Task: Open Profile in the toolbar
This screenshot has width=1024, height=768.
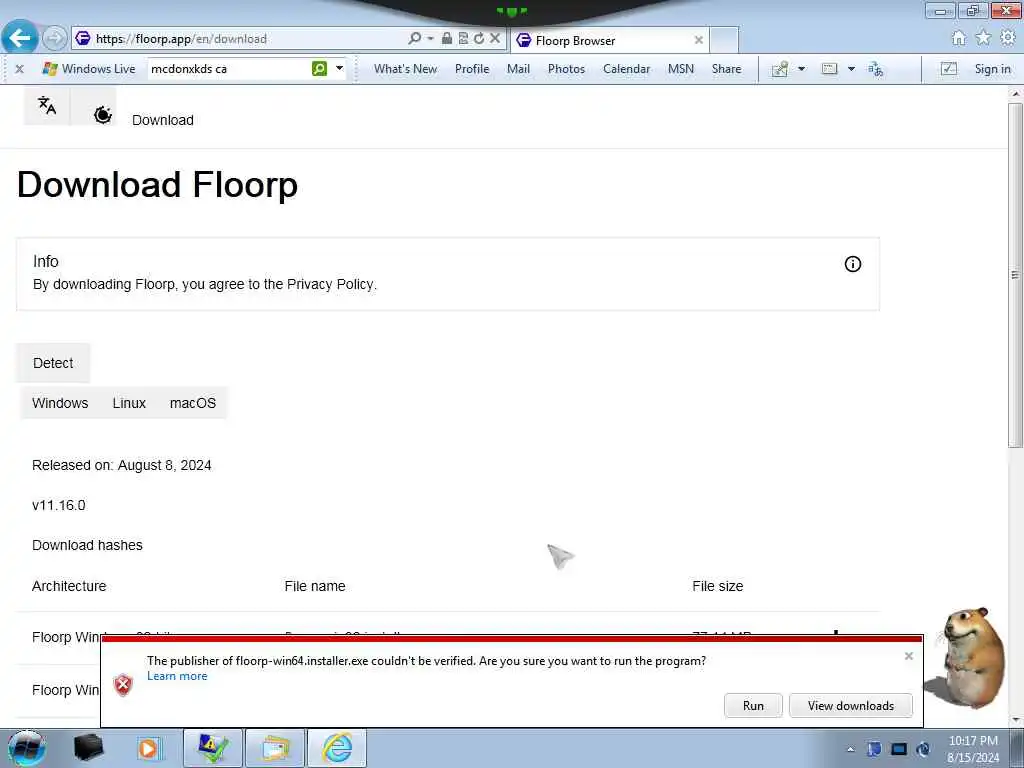Action: 472,69
